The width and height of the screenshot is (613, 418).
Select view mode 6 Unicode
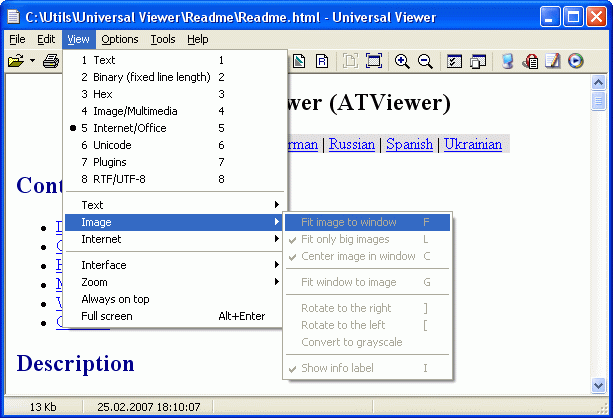click(175, 145)
